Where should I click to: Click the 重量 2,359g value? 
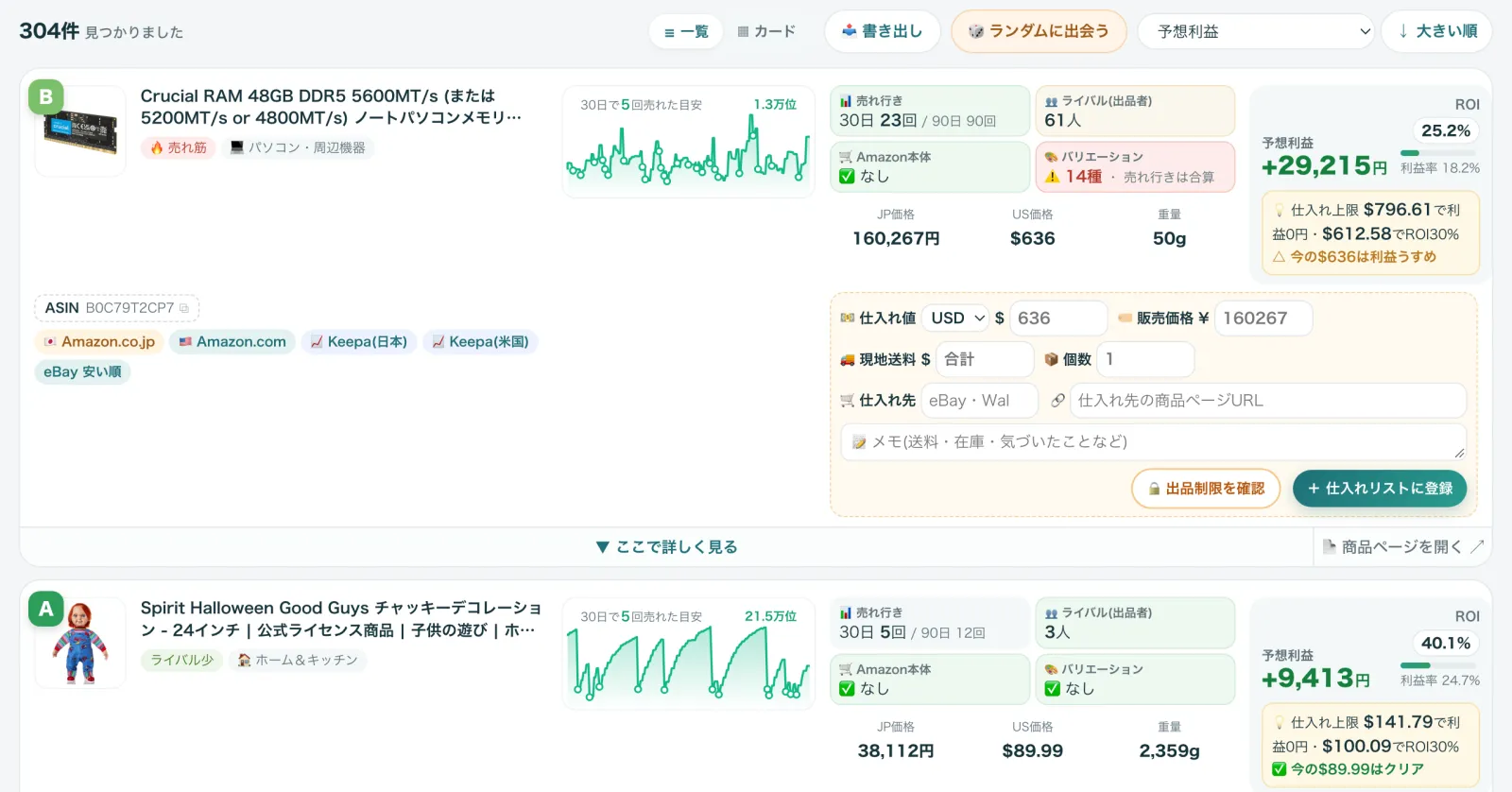[x=1170, y=750]
